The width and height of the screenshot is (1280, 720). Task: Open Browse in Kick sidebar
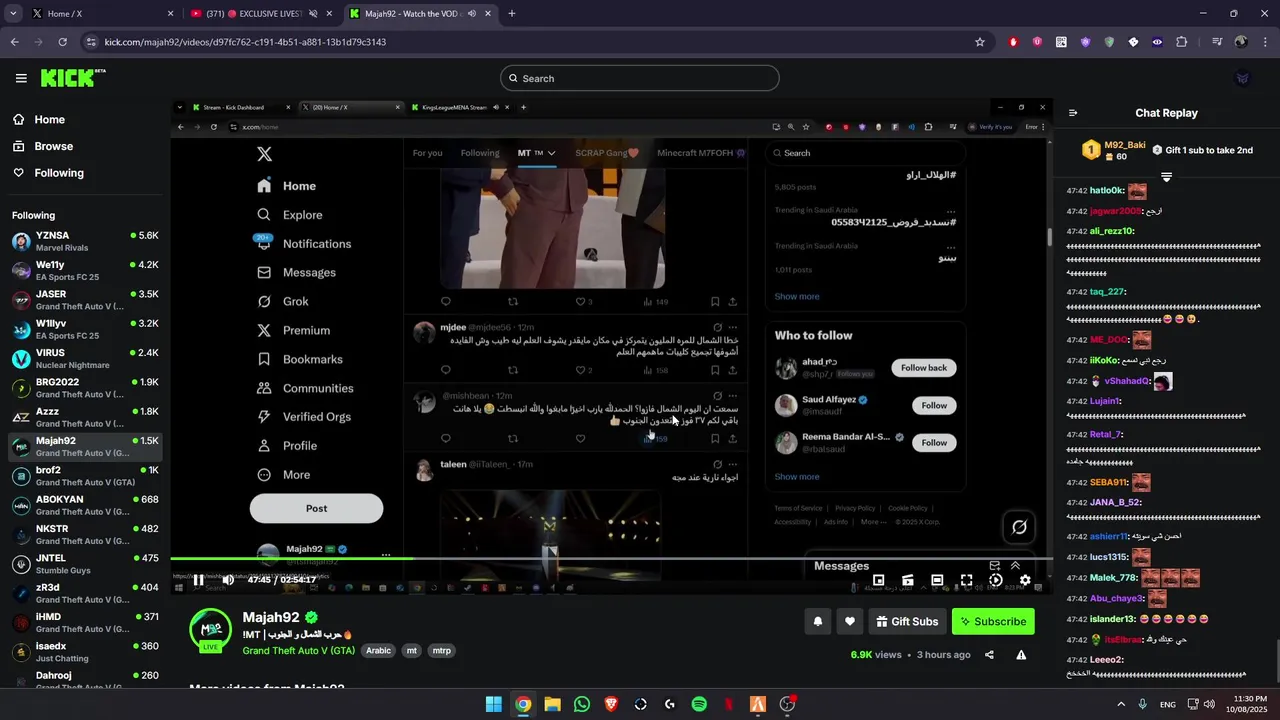click(x=42, y=146)
